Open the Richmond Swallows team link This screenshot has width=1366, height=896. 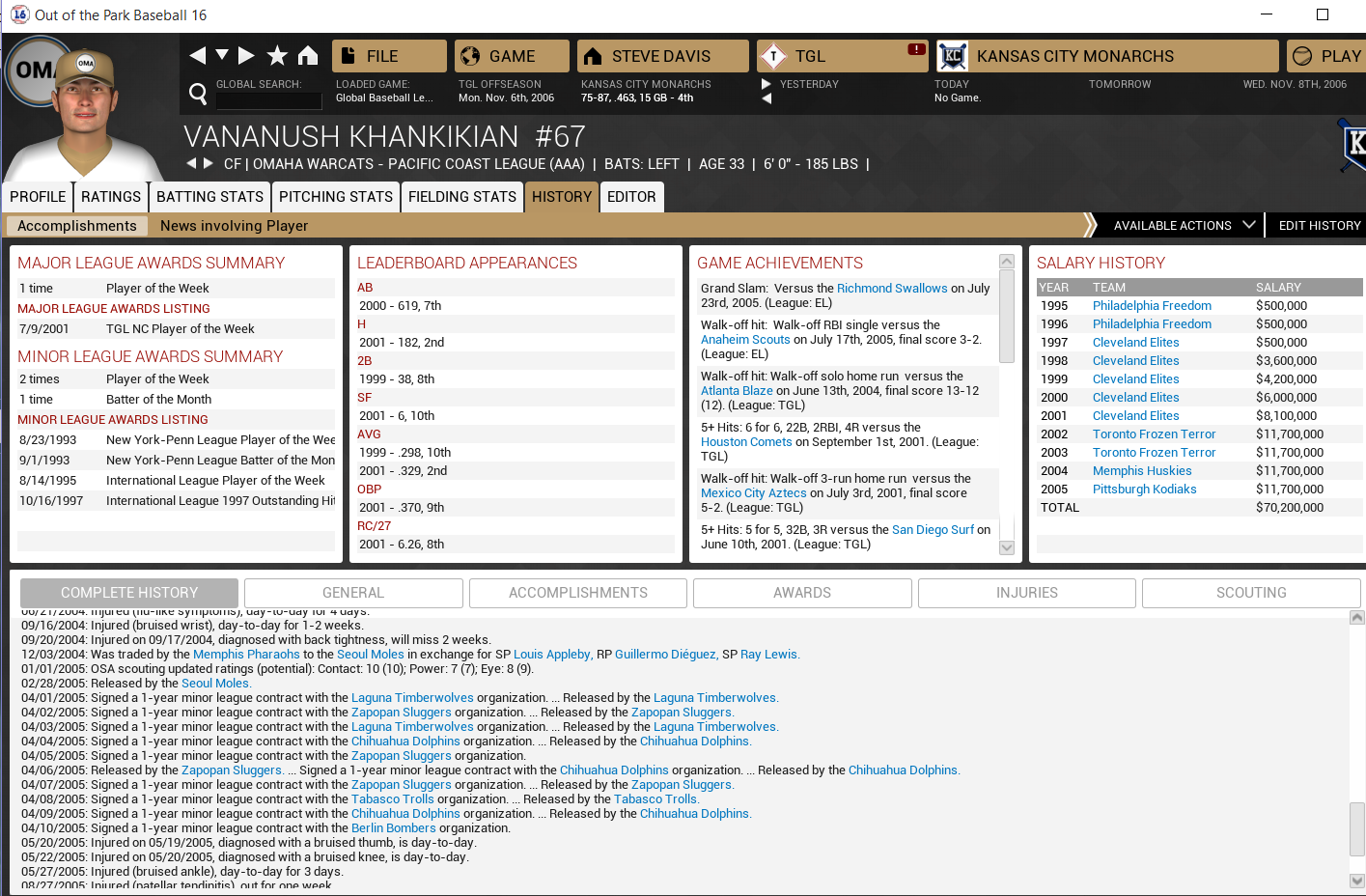tap(892, 289)
